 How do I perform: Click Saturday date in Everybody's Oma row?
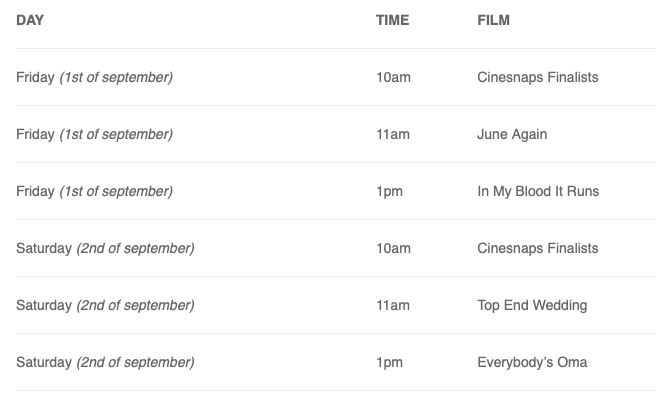tap(105, 362)
